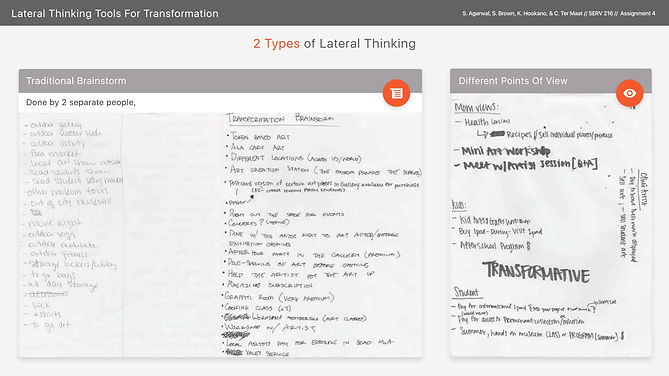Click the authors and 'SERV 216 // Assignment 4' text
Viewport: 669px width, 376px height.
pos(558,14)
